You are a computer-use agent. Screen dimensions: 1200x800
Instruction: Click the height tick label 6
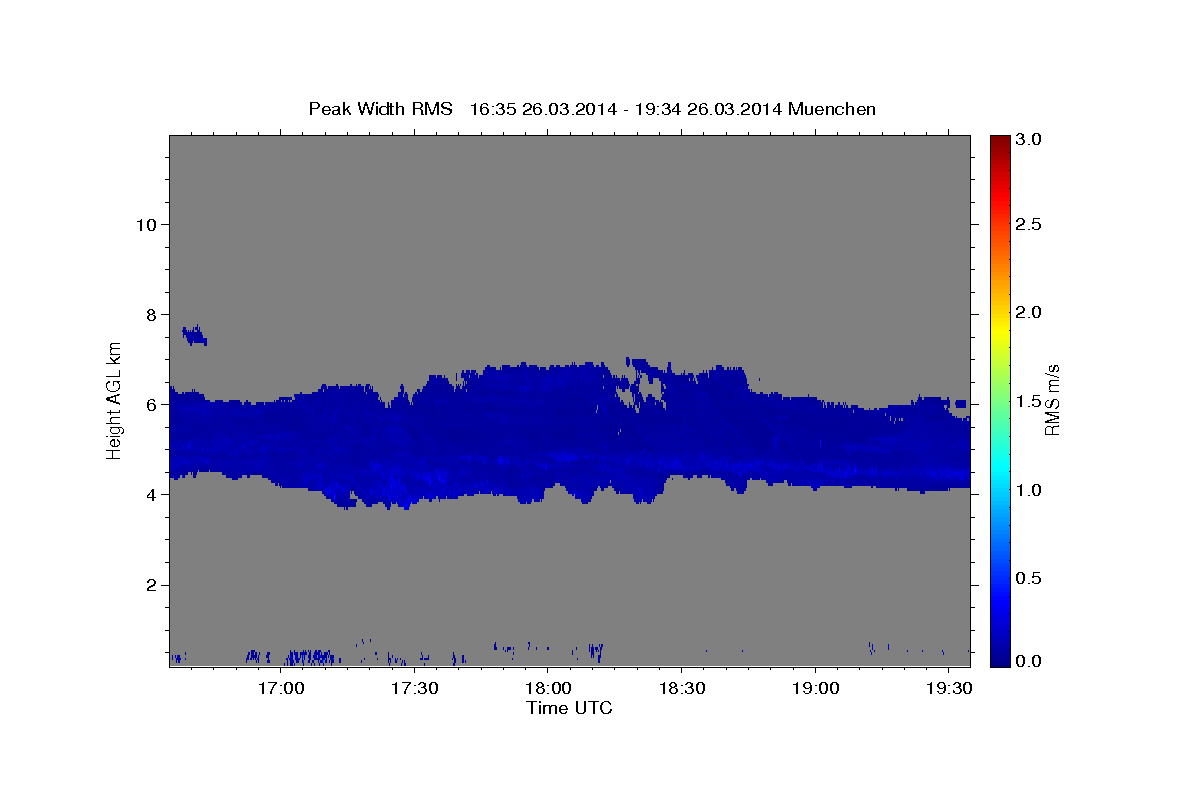click(150, 404)
